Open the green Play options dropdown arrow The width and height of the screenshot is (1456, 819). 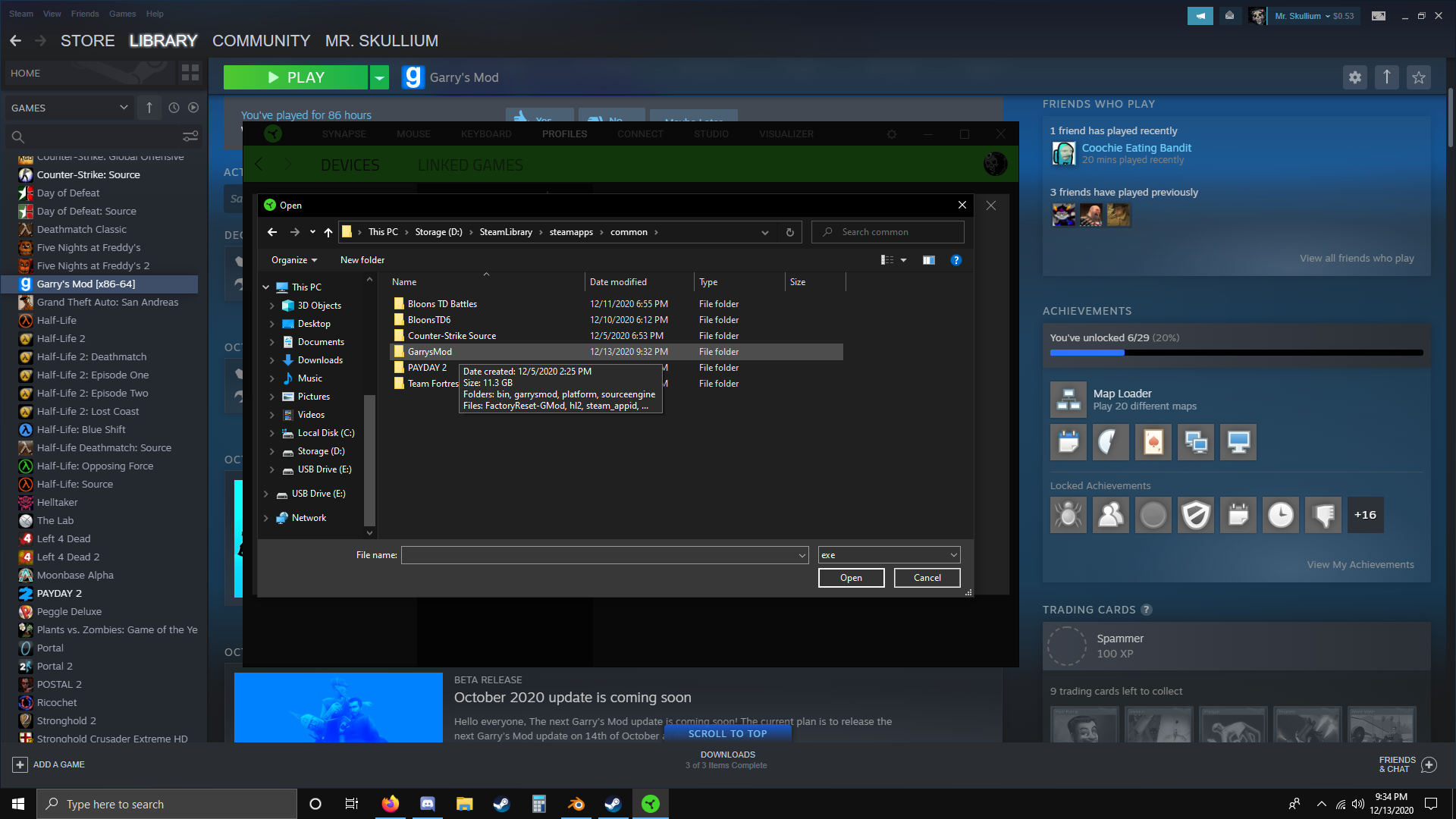379,77
